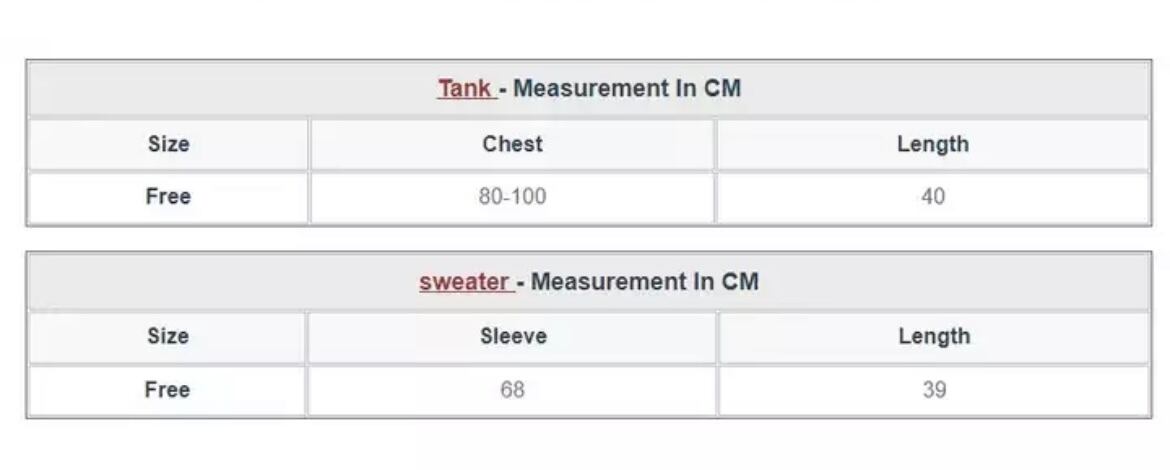Click the Free size cell in the sweater table
1170x470 pixels.
(x=168, y=390)
